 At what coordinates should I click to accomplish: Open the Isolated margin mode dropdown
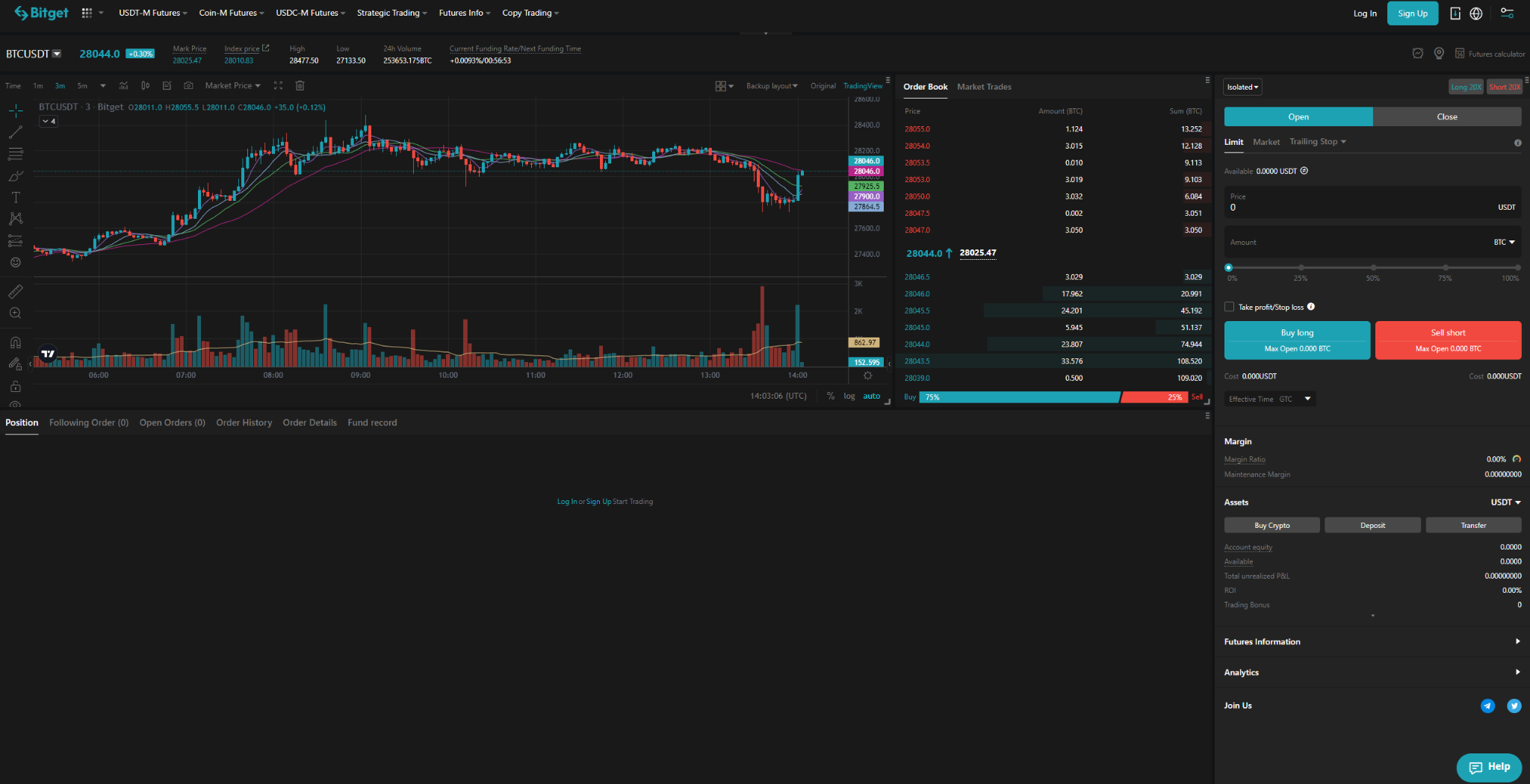1243,87
